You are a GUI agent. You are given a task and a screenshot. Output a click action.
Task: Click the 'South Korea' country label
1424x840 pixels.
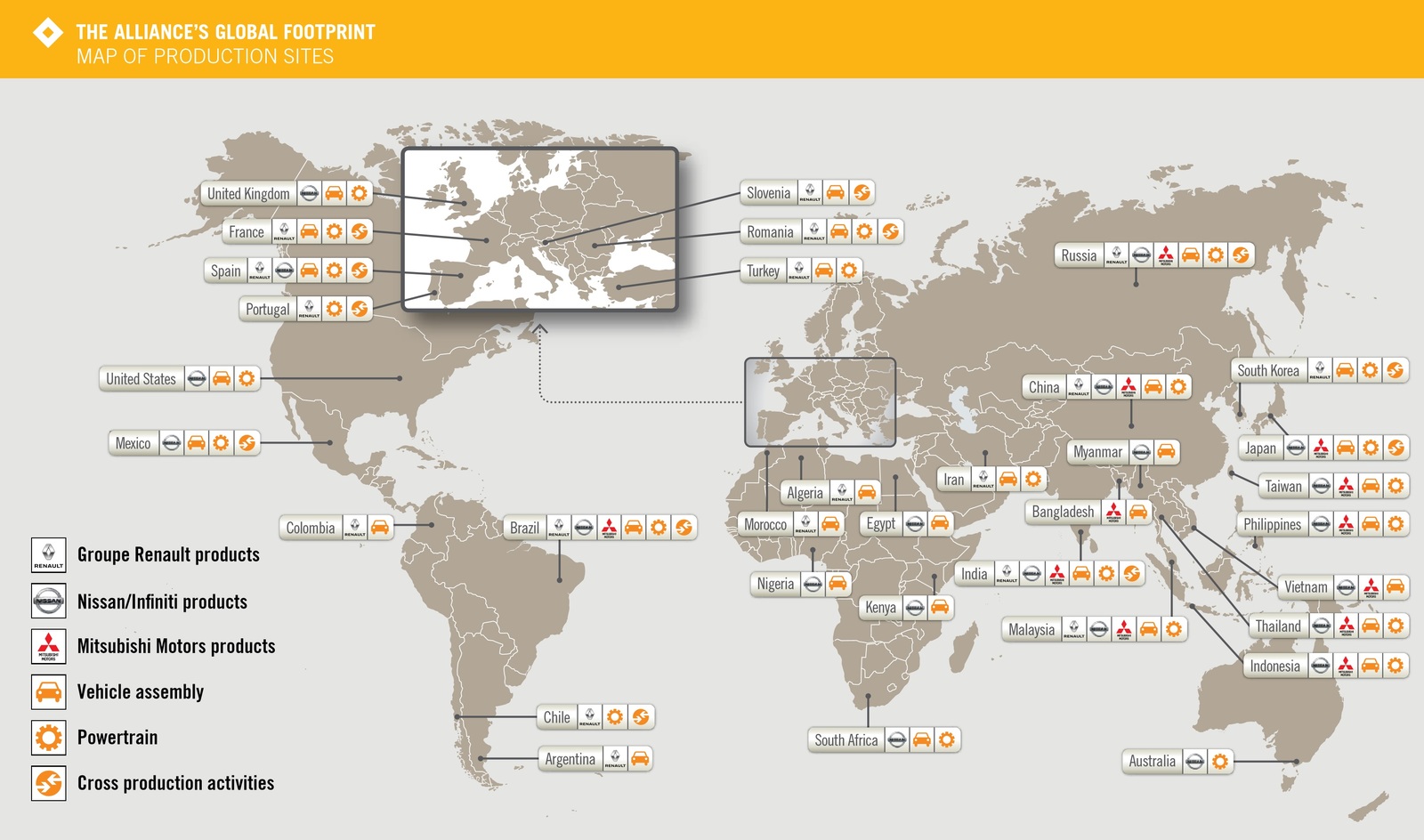[x=1268, y=370]
